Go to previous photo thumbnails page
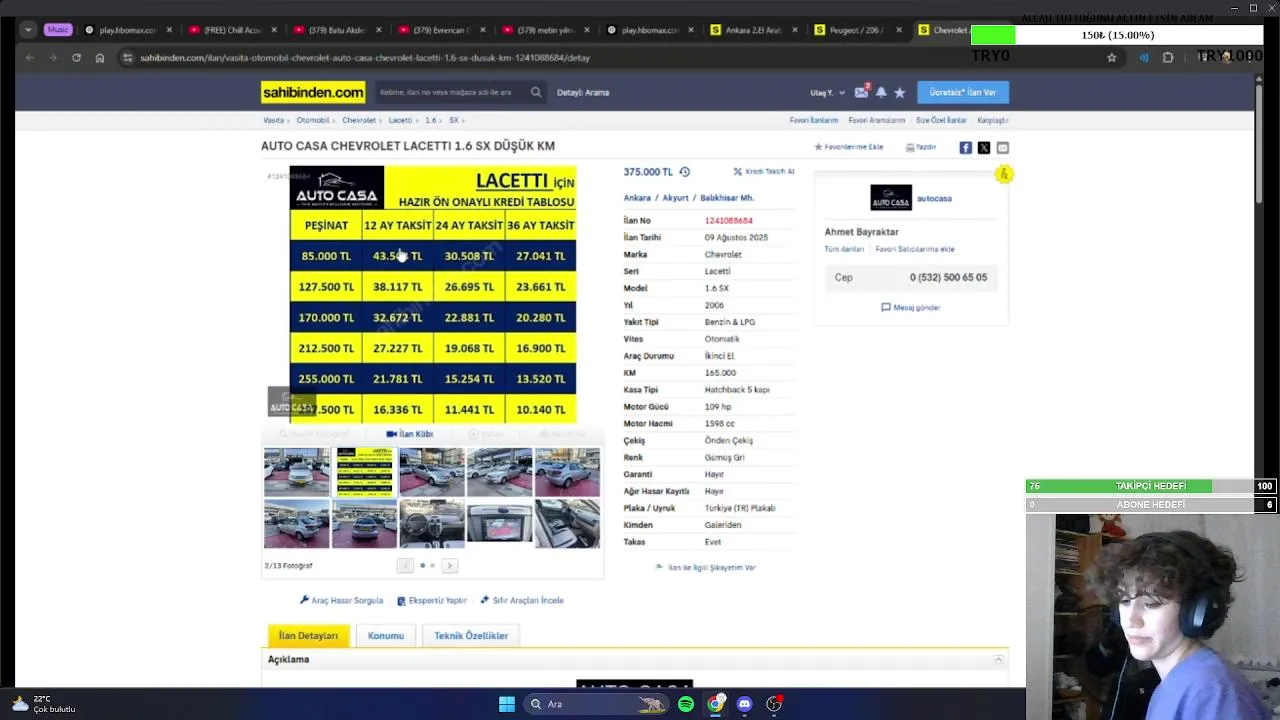The height and width of the screenshot is (720, 1280). [x=405, y=566]
